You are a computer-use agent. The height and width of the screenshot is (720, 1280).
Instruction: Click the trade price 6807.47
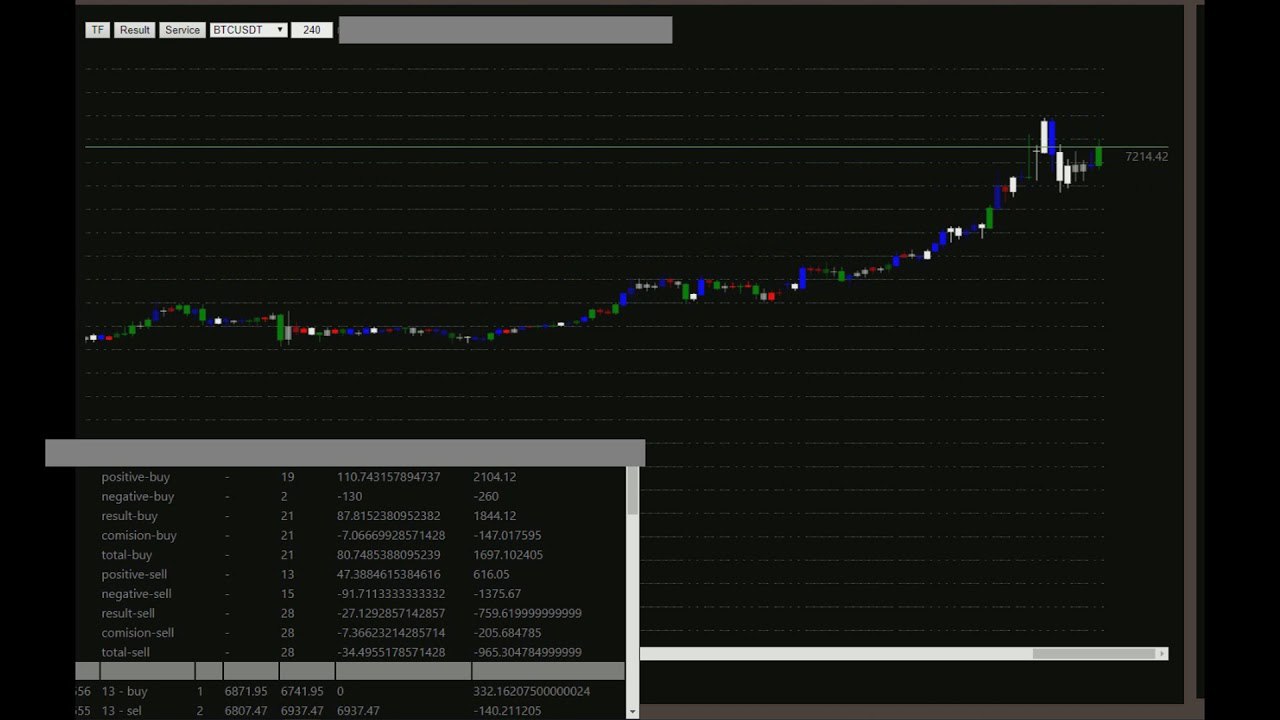coord(246,711)
